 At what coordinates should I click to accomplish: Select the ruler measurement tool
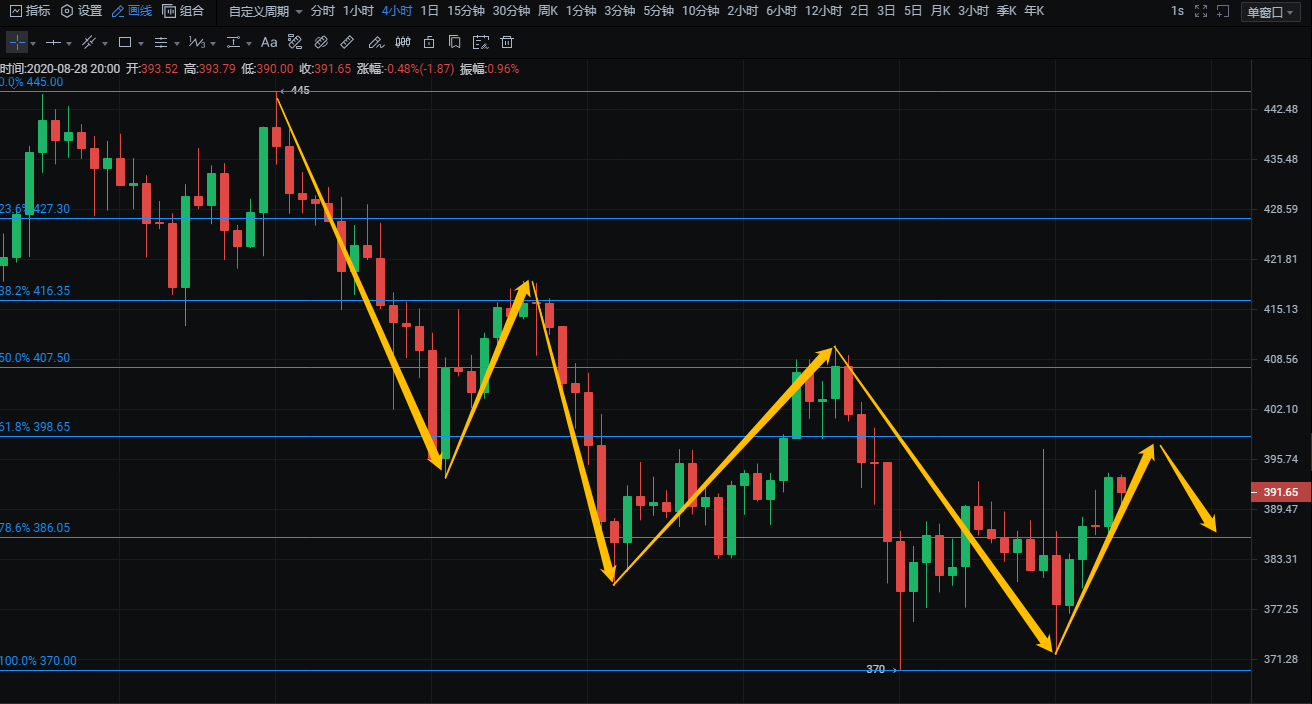pyautogui.click(x=347, y=43)
